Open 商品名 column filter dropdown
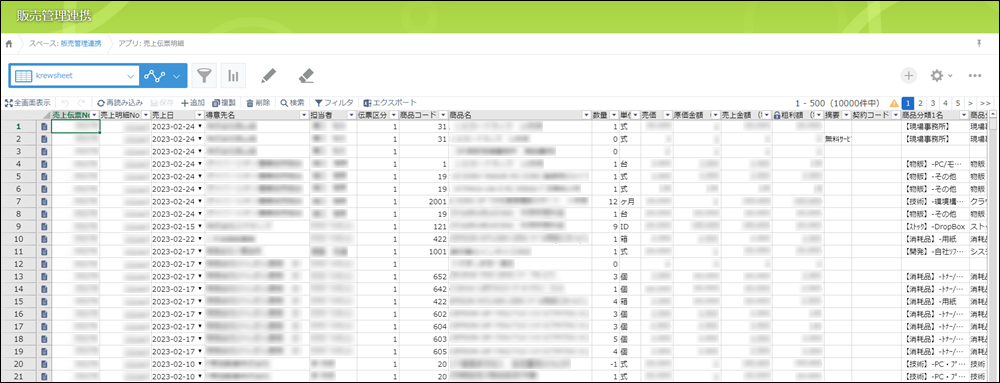This screenshot has height=383, width=1000. (x=586, y=115)
